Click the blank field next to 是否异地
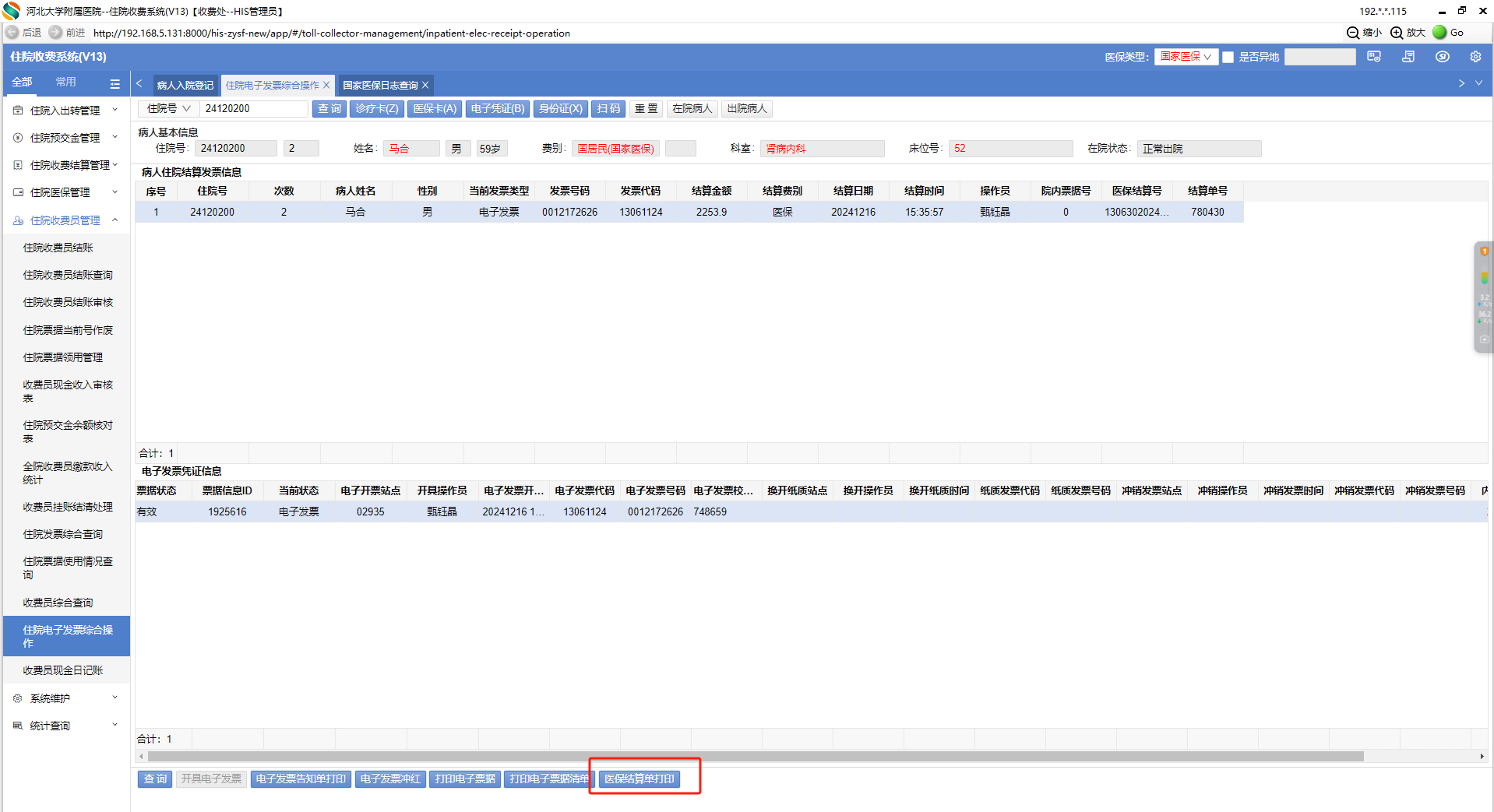1494x812 pixels. tap(1320, 57)
